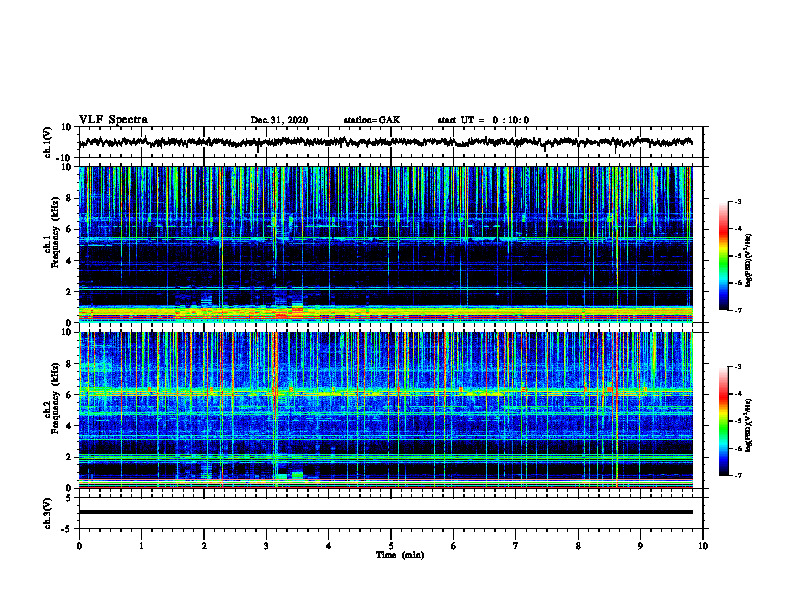
Task: Click inside the ch.1 spectrogram panel
Action: click(x=386, y=244)
